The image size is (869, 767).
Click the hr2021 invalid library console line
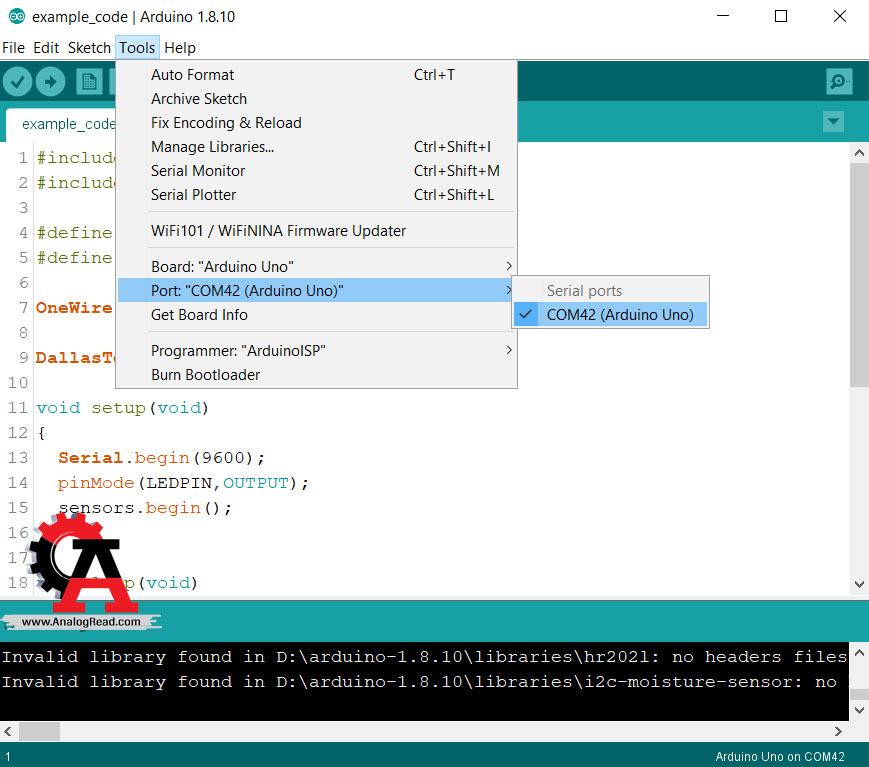425,657
